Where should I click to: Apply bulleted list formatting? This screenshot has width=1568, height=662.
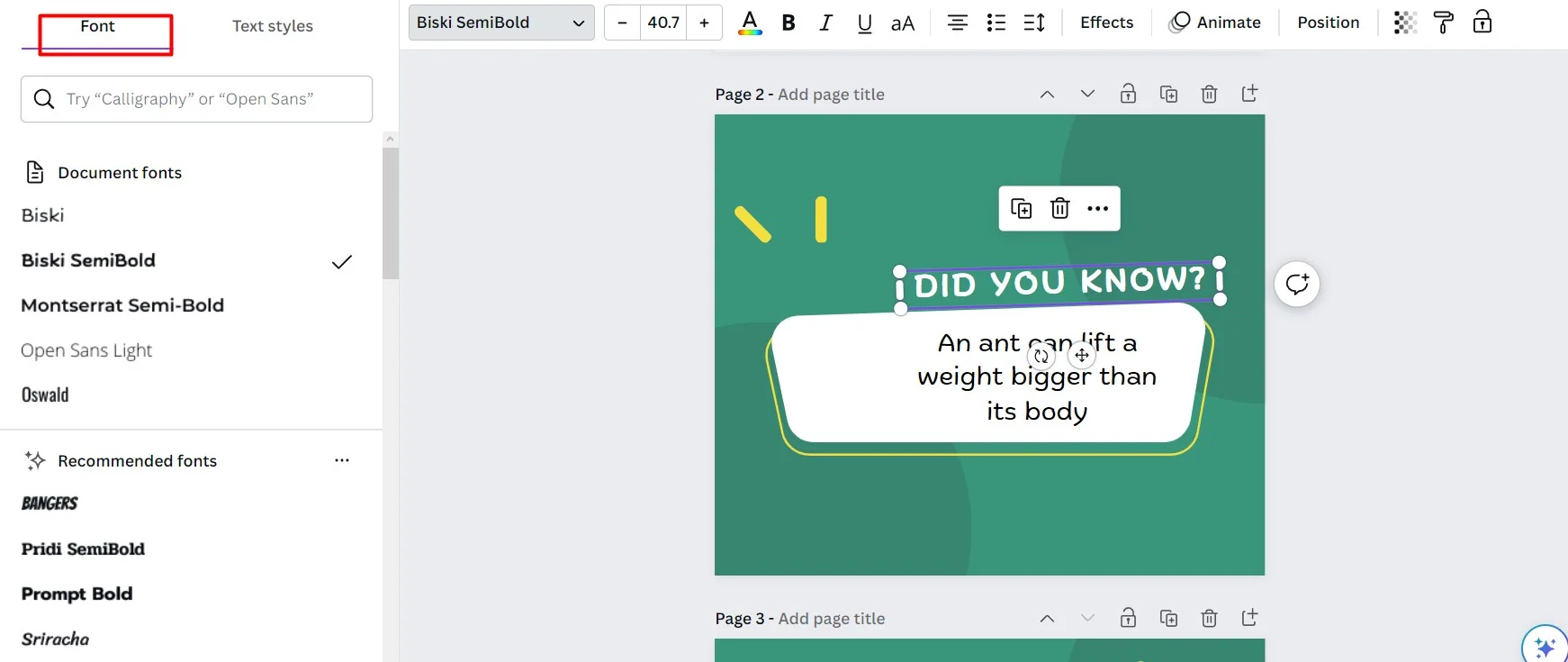point(996,23)
